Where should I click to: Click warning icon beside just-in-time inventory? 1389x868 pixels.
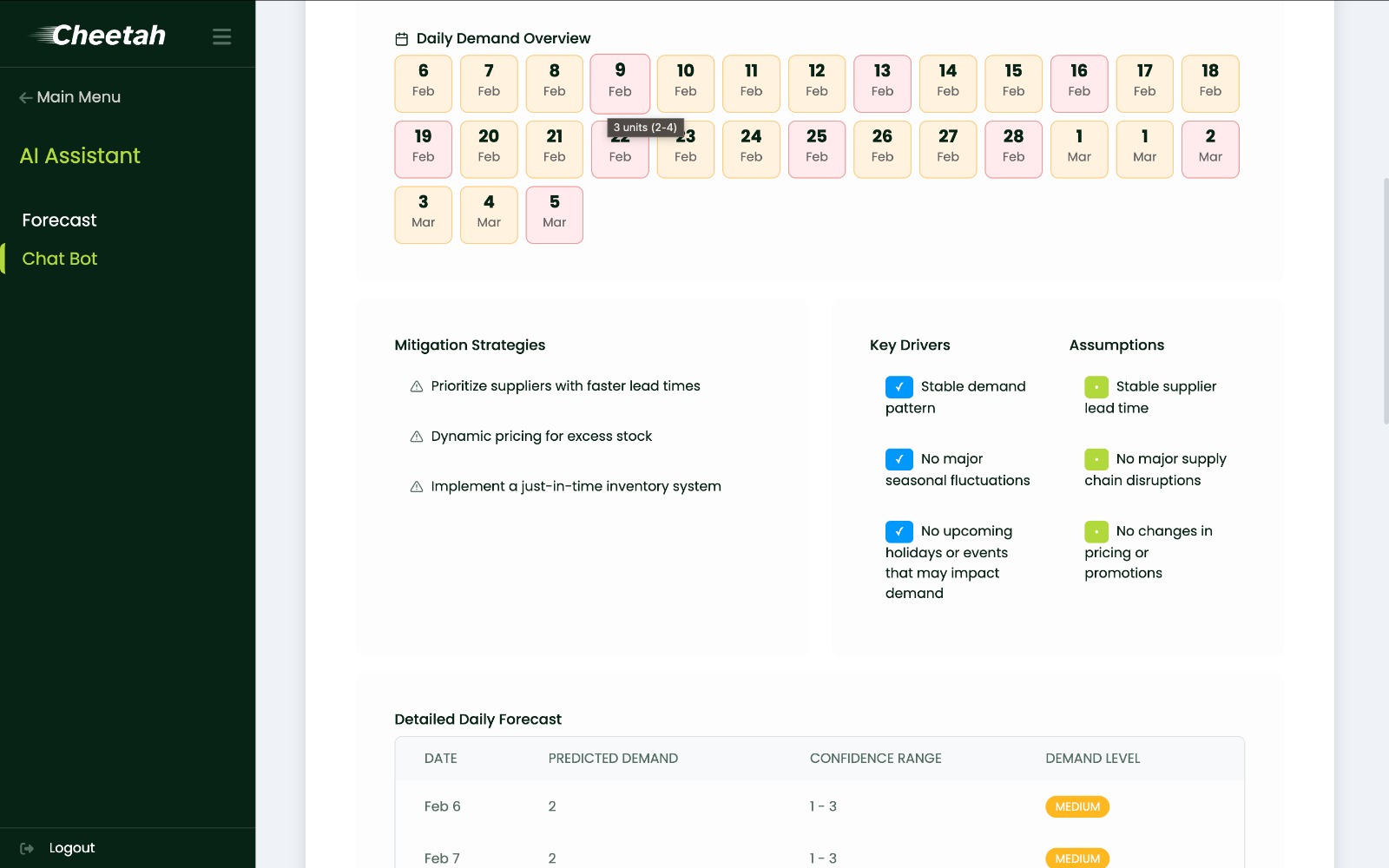click(x=417, y=487)
